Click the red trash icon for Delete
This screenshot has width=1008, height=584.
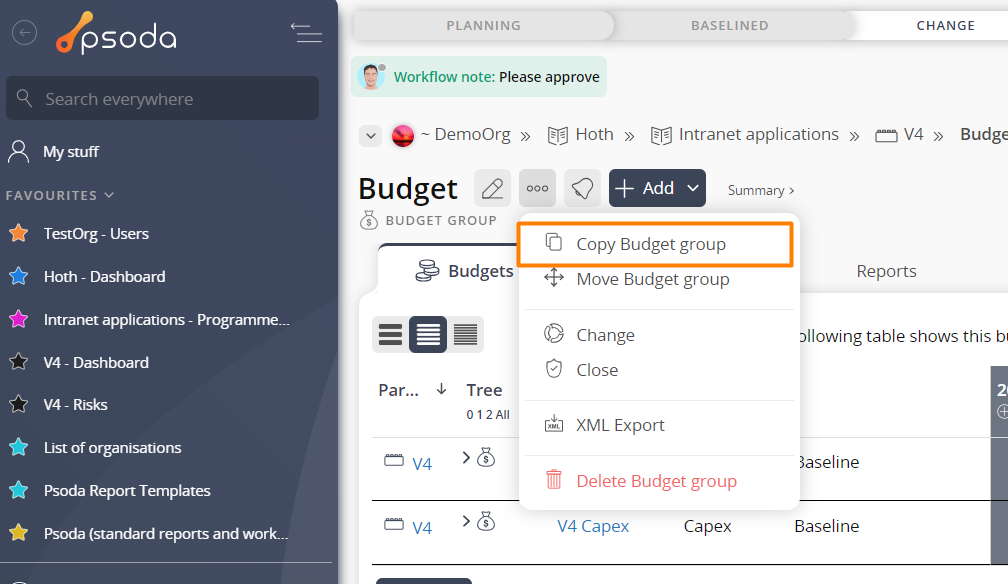[554, 480]
